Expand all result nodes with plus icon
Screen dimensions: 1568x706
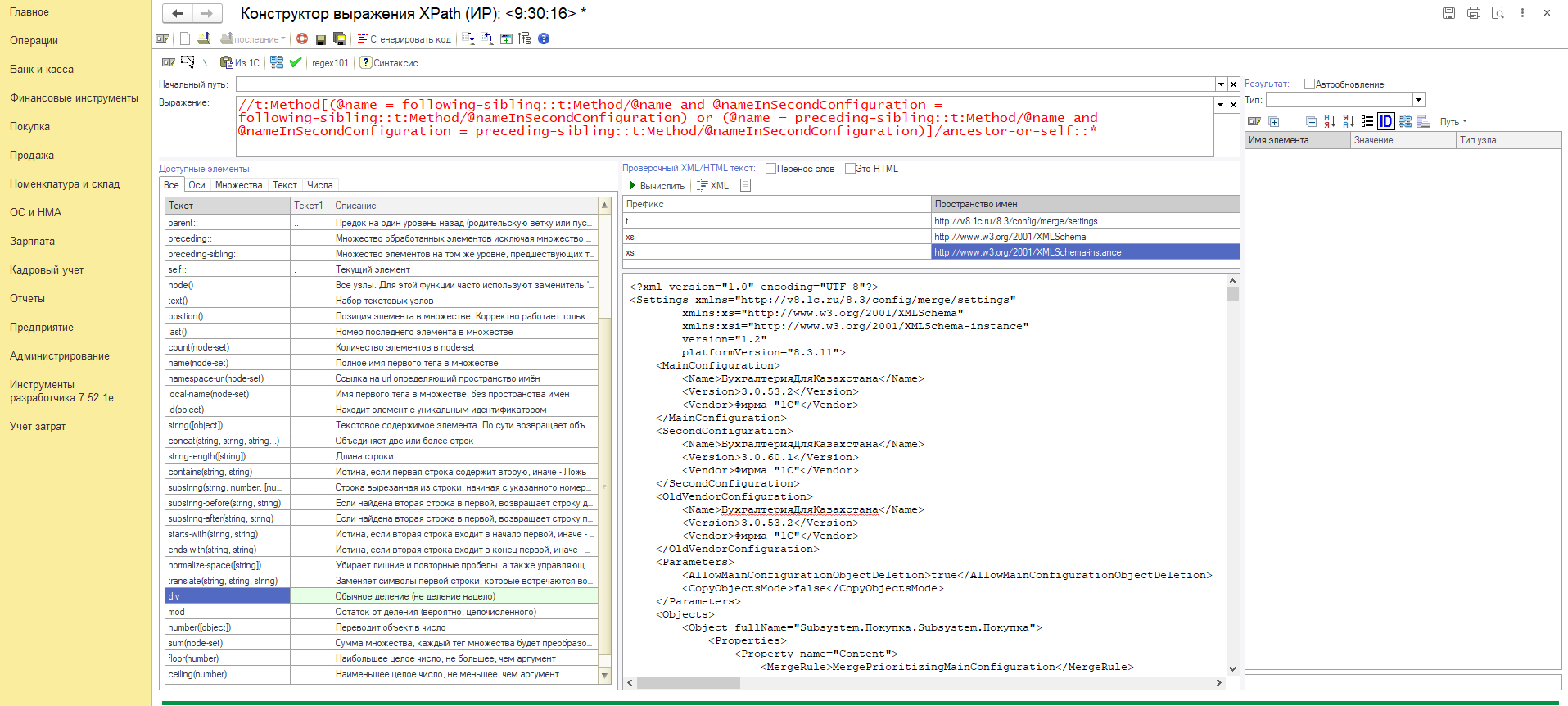pos(1274,121)
